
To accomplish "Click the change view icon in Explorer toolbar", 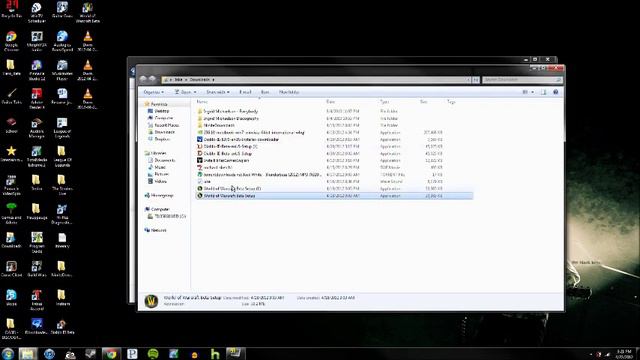I will [x=525, y=92].
